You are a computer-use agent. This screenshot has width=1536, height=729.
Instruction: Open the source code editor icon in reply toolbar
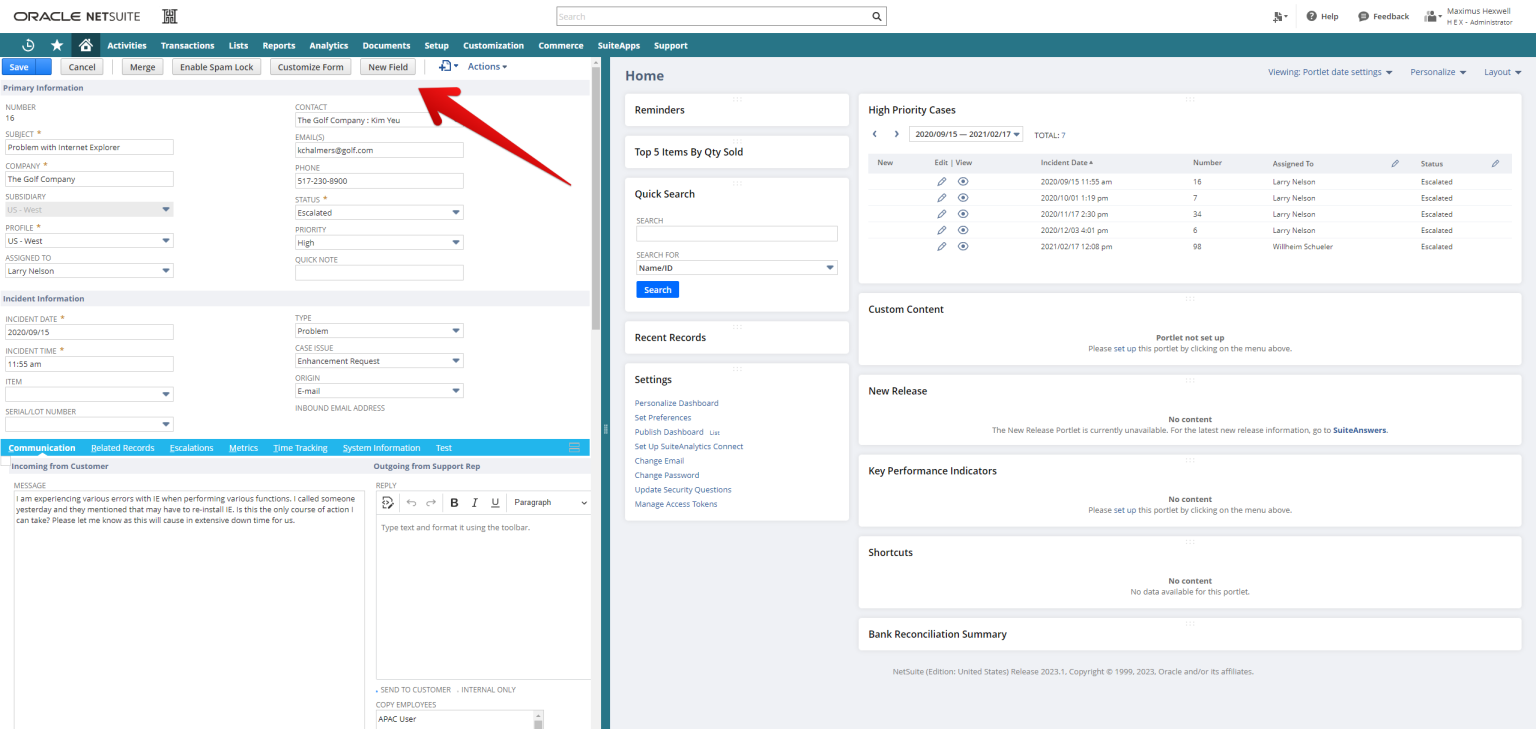click(387, 502)
